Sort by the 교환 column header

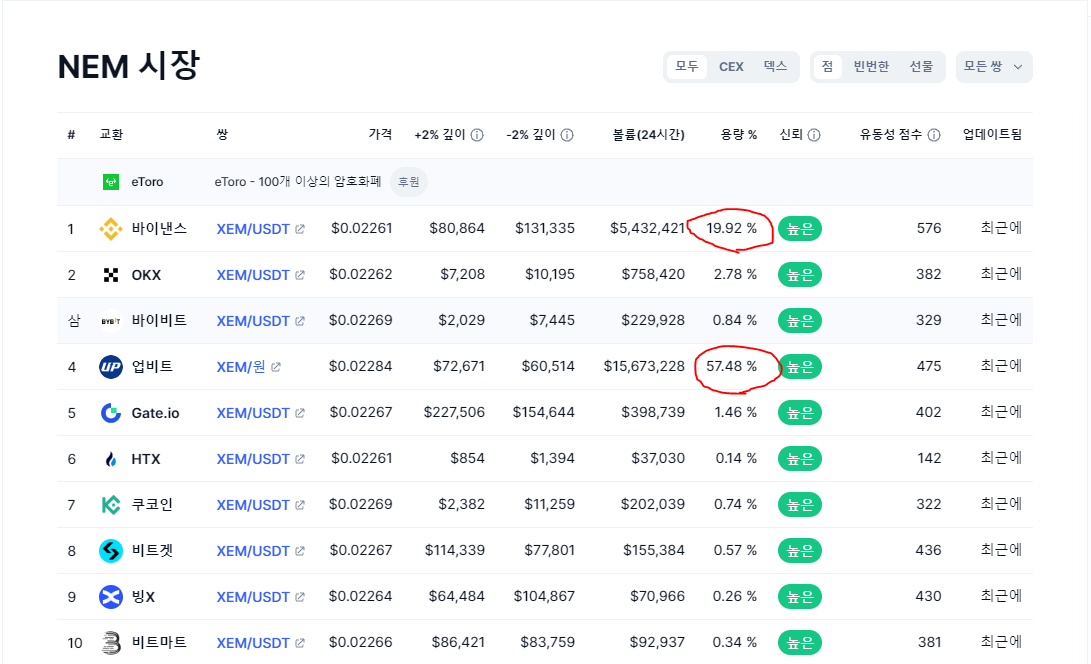tap(111, 134)
